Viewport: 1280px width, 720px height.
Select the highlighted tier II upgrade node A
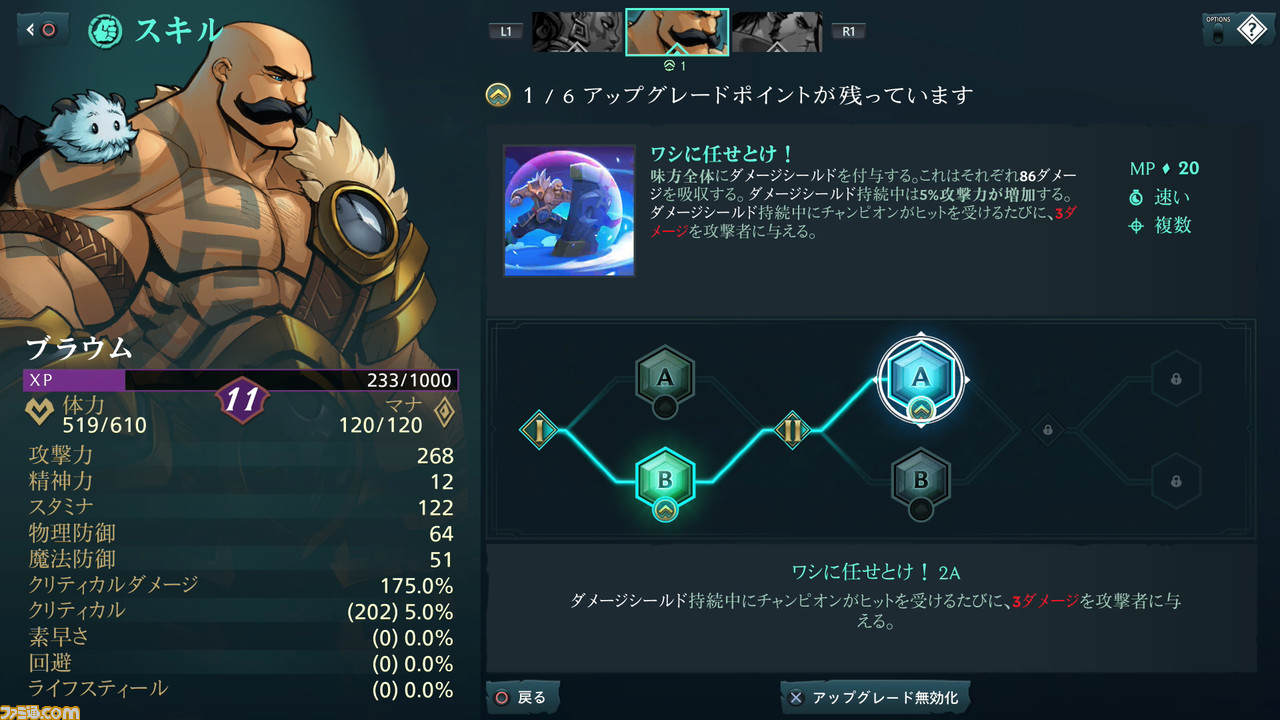921,378
